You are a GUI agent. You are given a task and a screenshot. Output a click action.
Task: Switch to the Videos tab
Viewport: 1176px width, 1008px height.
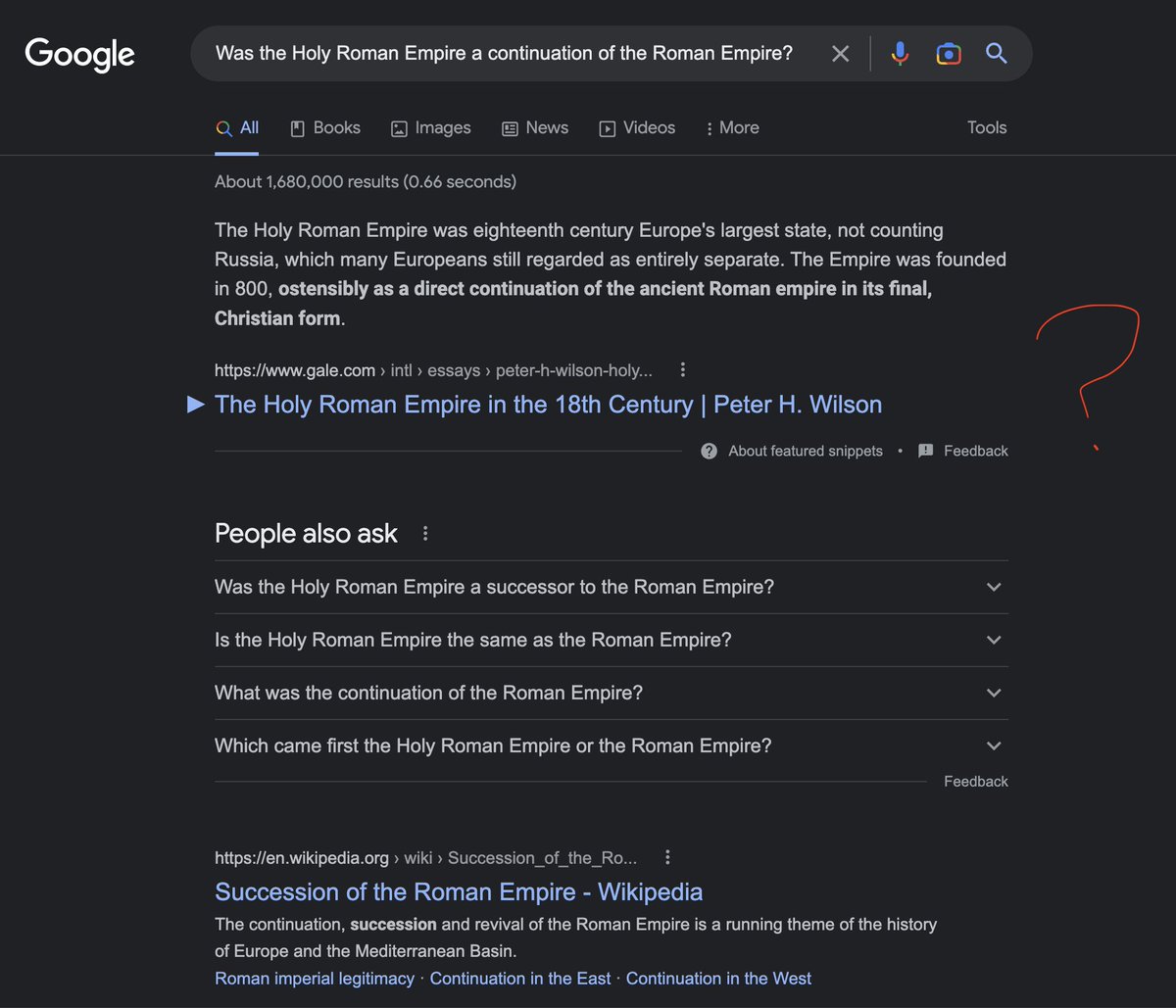point(637,128)
